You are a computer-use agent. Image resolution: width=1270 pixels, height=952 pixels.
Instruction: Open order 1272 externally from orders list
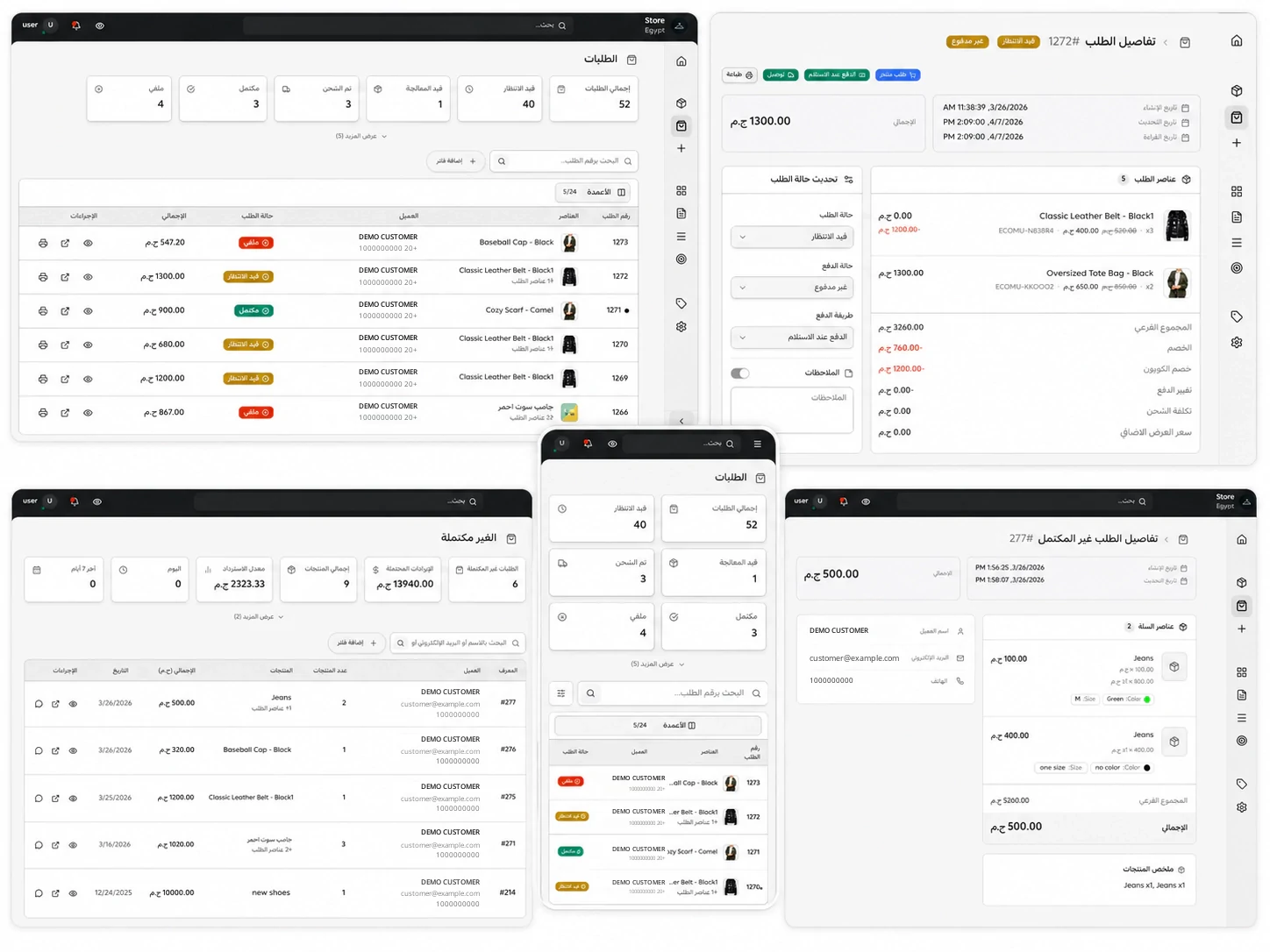pyautogui.click(x=65, y=277)
